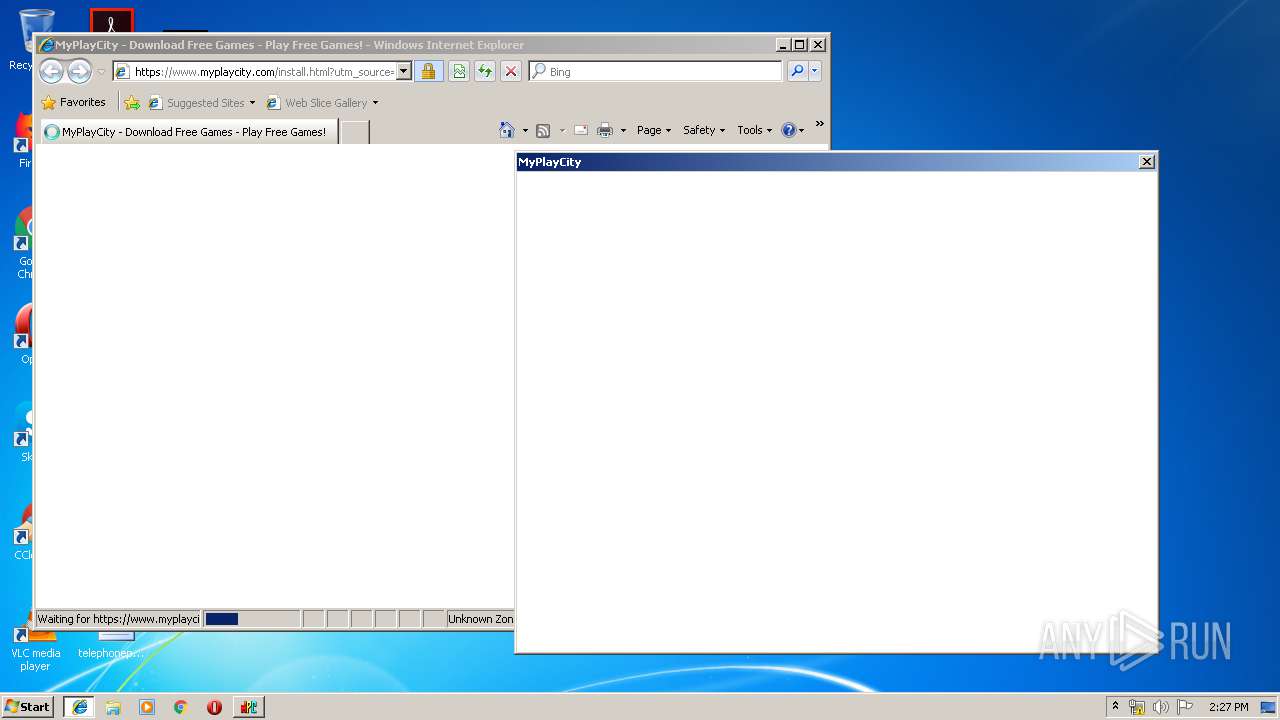Open the Favorites center
This screenshot has height=720, width=1280.
click(73, 102)
